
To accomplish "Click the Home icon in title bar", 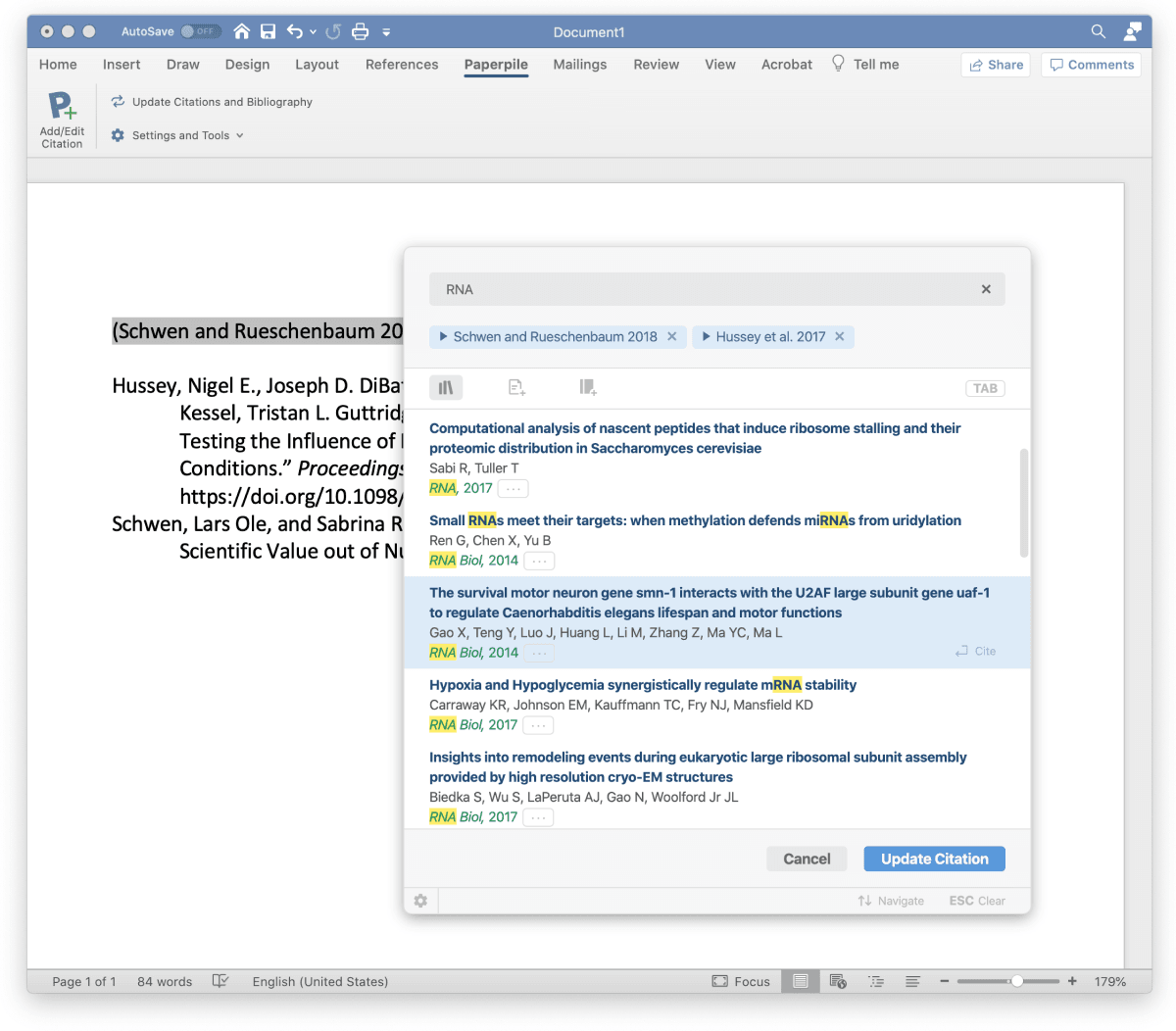I will 241,31.
